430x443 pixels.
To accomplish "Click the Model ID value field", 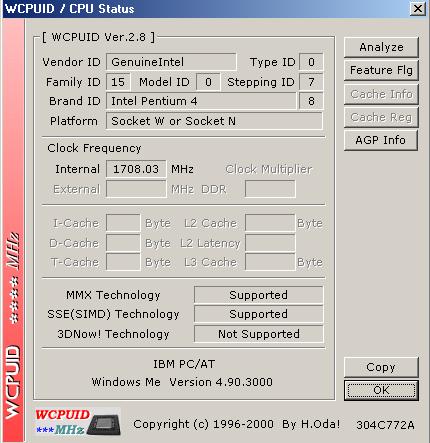I will point(208,82).
